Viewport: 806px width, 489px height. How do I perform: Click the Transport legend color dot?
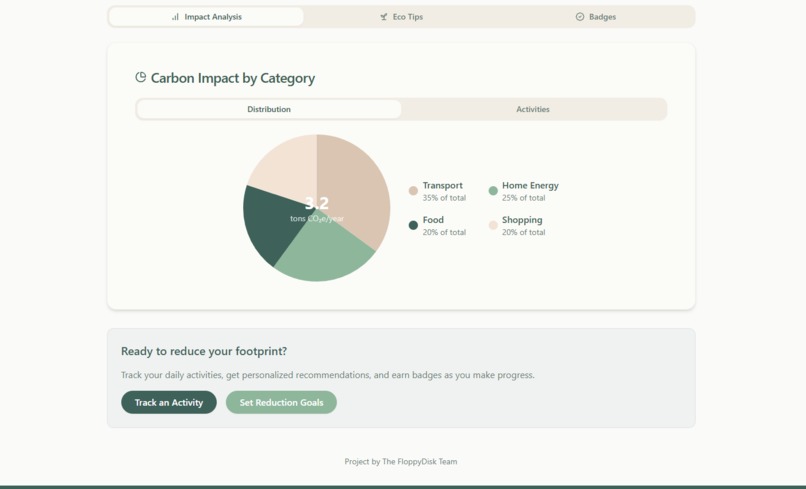point(413,191)
